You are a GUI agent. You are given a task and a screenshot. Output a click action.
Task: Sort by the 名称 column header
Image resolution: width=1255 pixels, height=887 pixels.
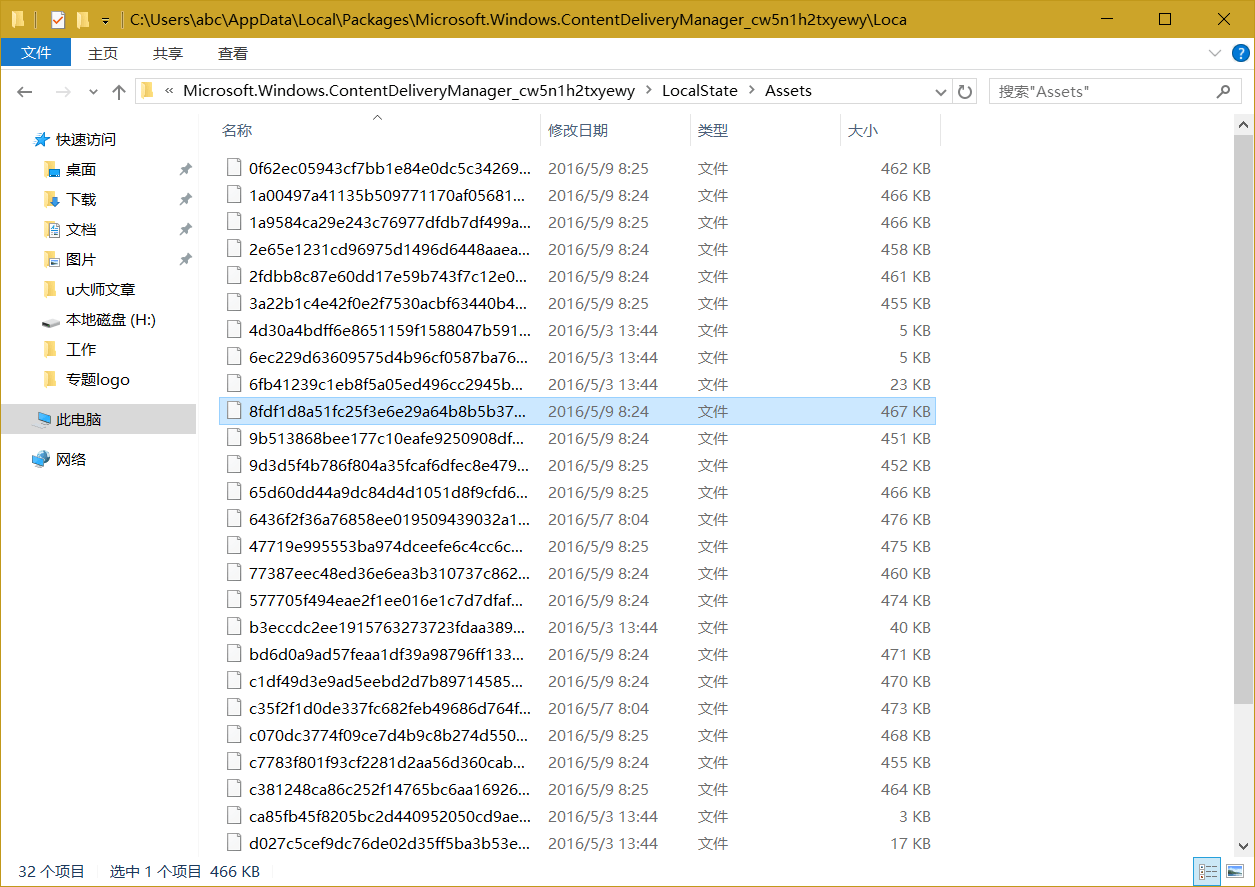point(237,130)
